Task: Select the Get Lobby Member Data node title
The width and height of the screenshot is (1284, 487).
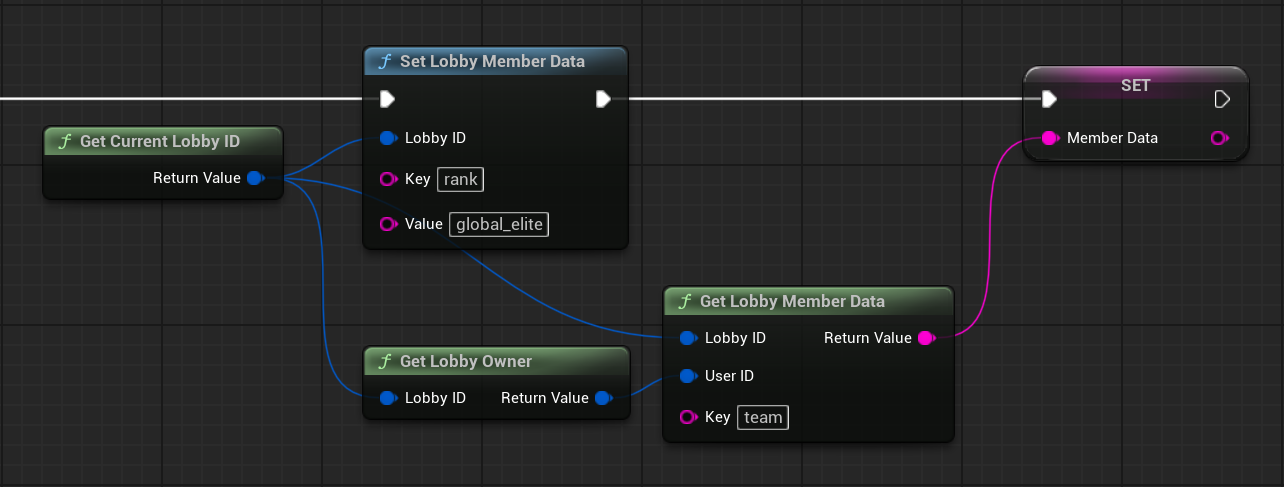Action: (x=792, y=301)
